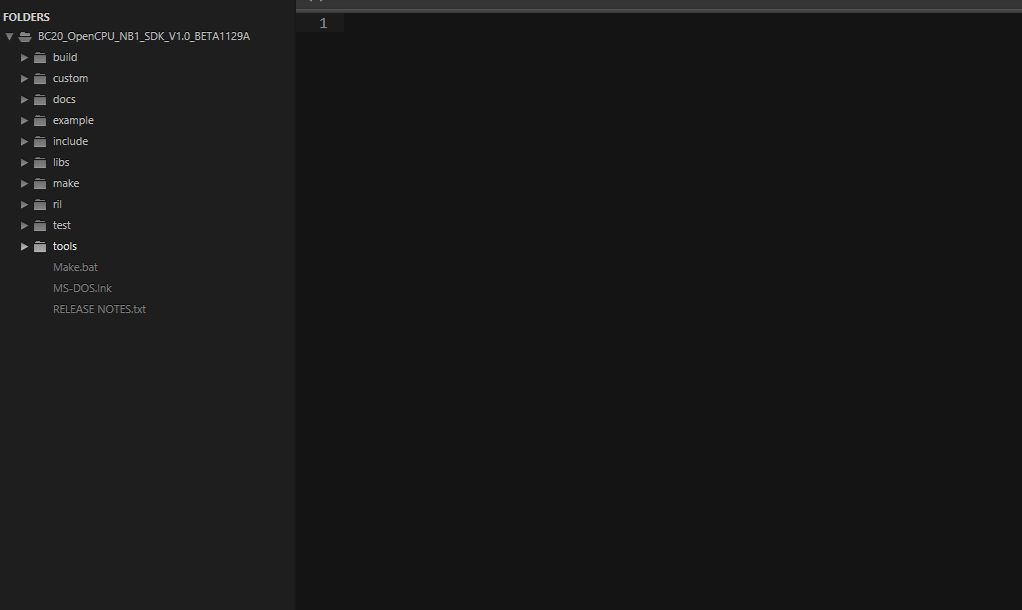Image resolution: width=1022 pixels, height=610 pixels.
Task: Select the include folder label
Action: click(70, 141)
